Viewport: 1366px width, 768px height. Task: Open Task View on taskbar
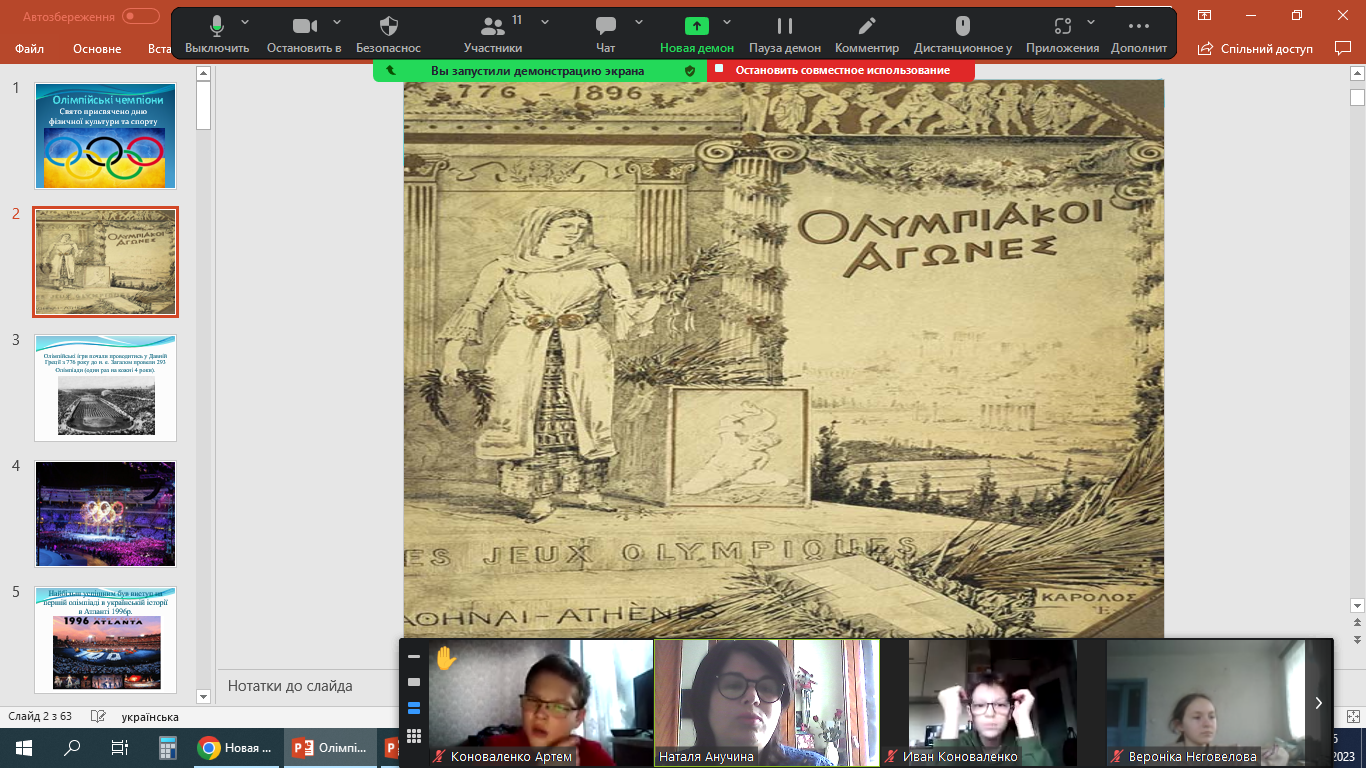(x=120, y=748)
